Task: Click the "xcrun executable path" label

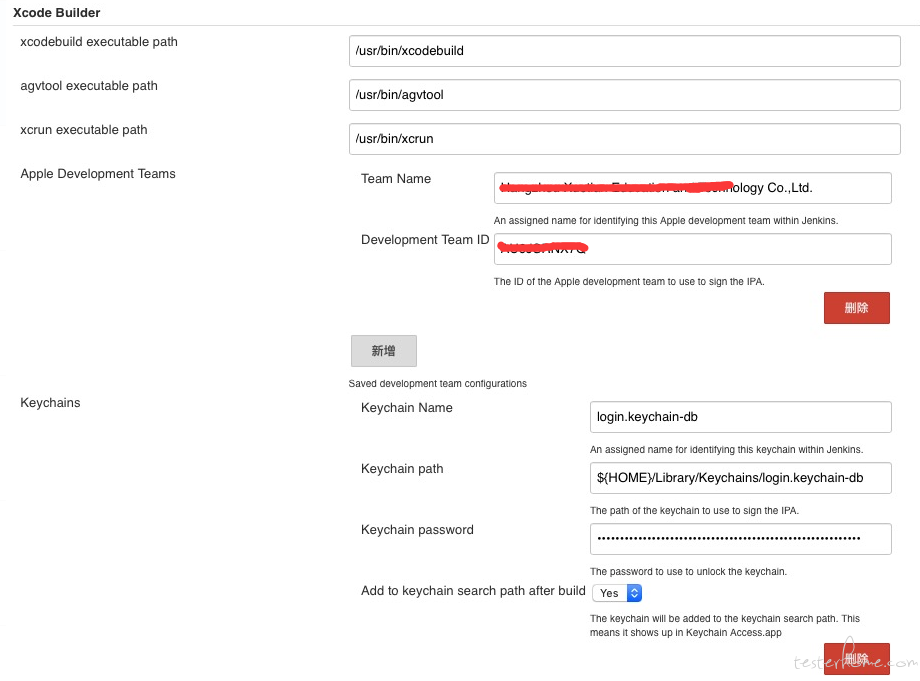Action: pyautogui.click(x=83, y=130)
